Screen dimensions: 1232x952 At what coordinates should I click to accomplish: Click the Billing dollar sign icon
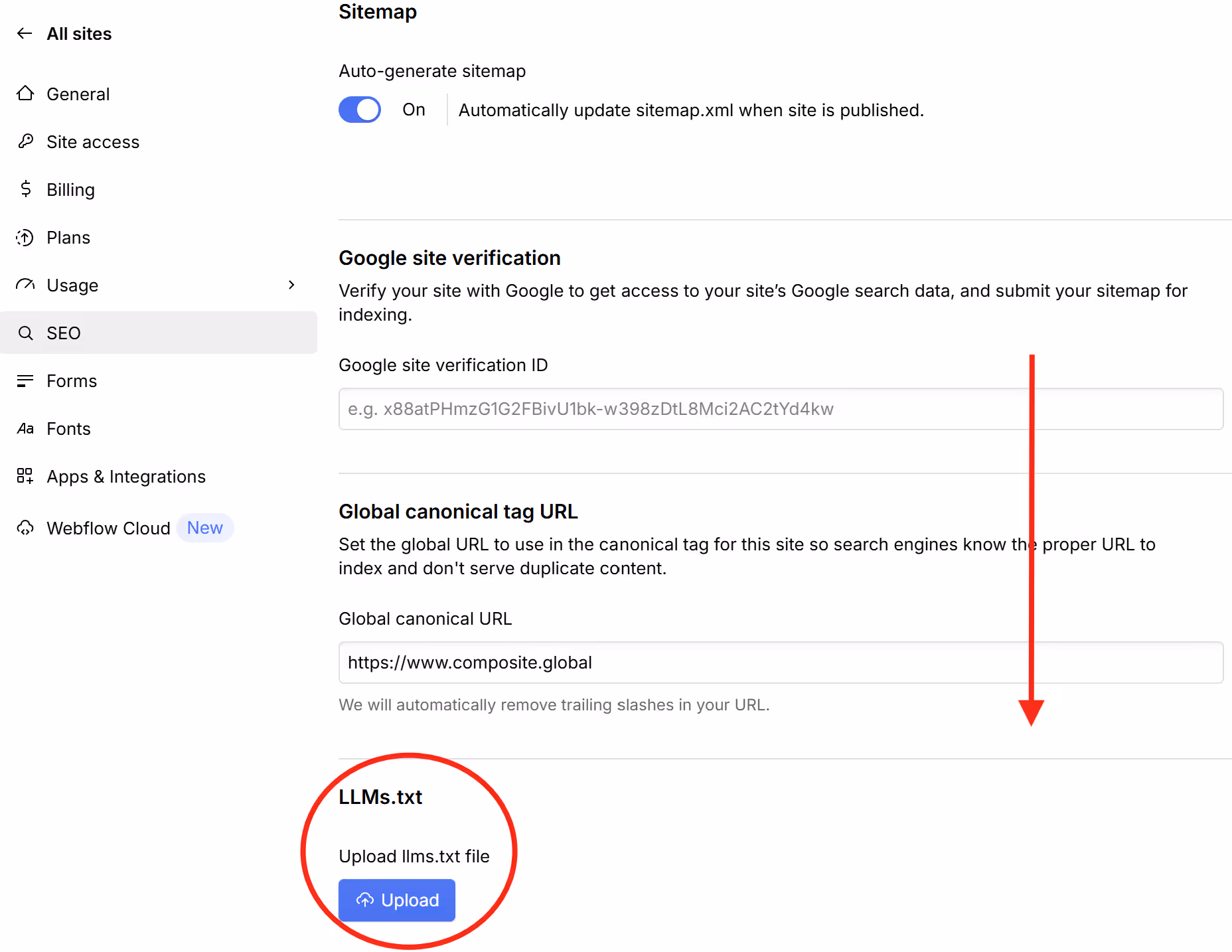pyautogui.click(x=26, y=189)
